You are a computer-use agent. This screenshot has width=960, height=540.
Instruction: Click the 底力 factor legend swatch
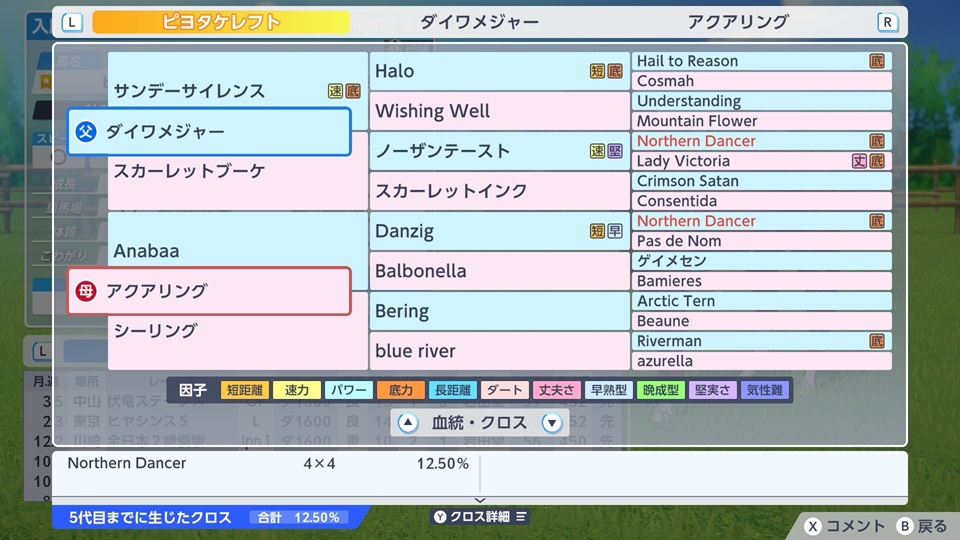tap(401, 390)
